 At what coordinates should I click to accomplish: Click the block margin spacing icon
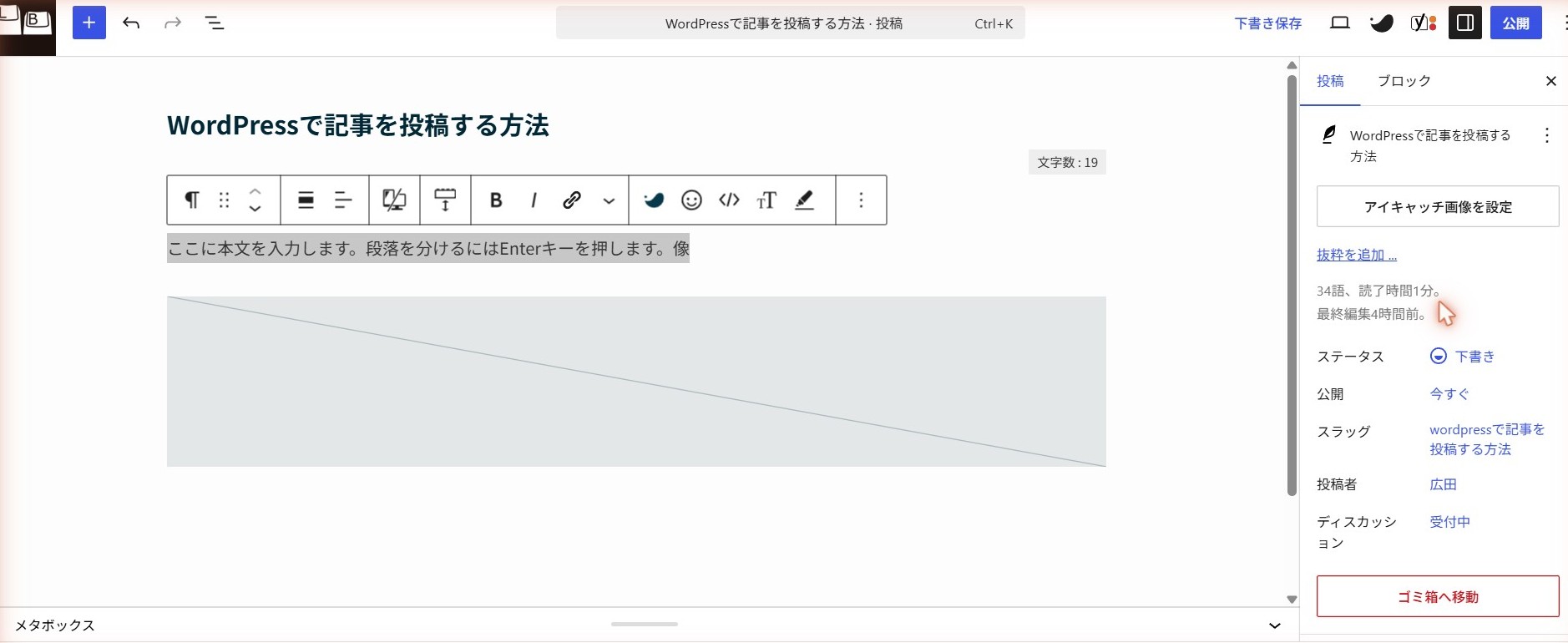[445, 200]
